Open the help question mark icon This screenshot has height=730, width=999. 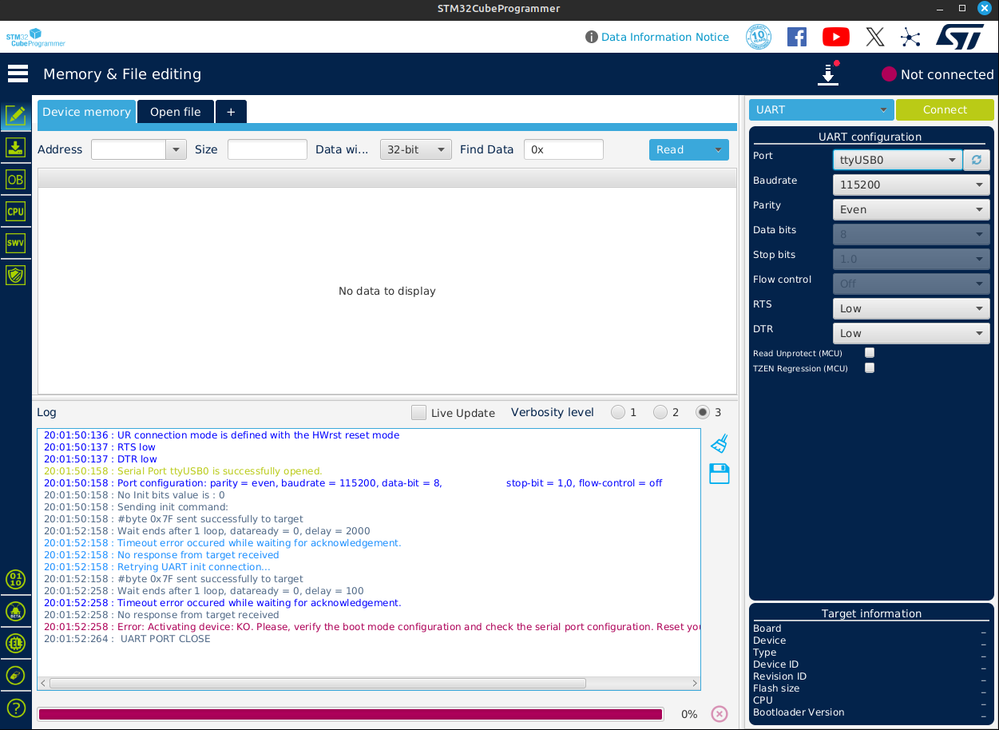coord(15,708)
